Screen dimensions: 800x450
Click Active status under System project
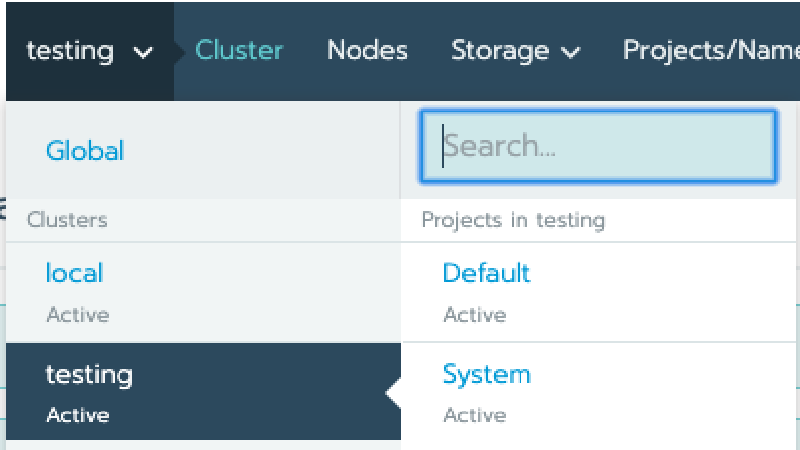474,415
